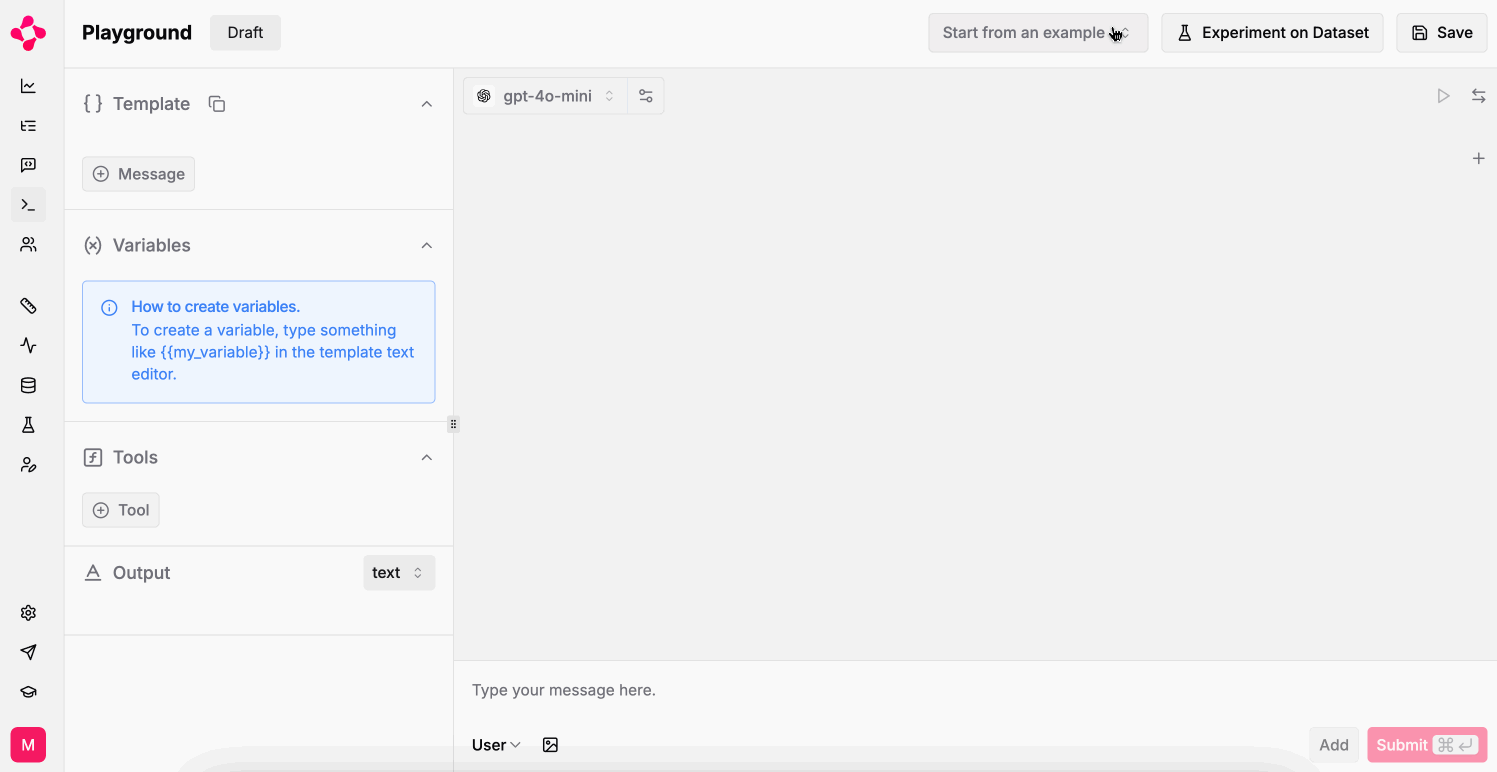This screenshot has width=1497, height=772.
Task: Click the plus icon in the message pane
Action: pyautogui.click(x=1478, y=158)
